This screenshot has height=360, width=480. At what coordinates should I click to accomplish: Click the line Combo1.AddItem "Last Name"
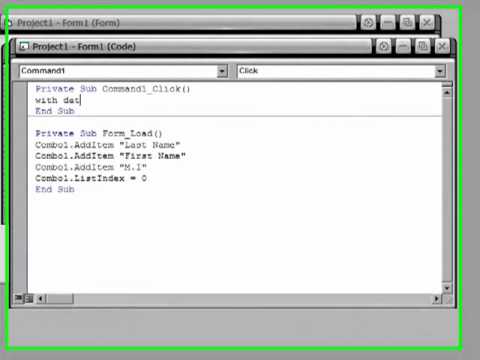click(108, 145)
